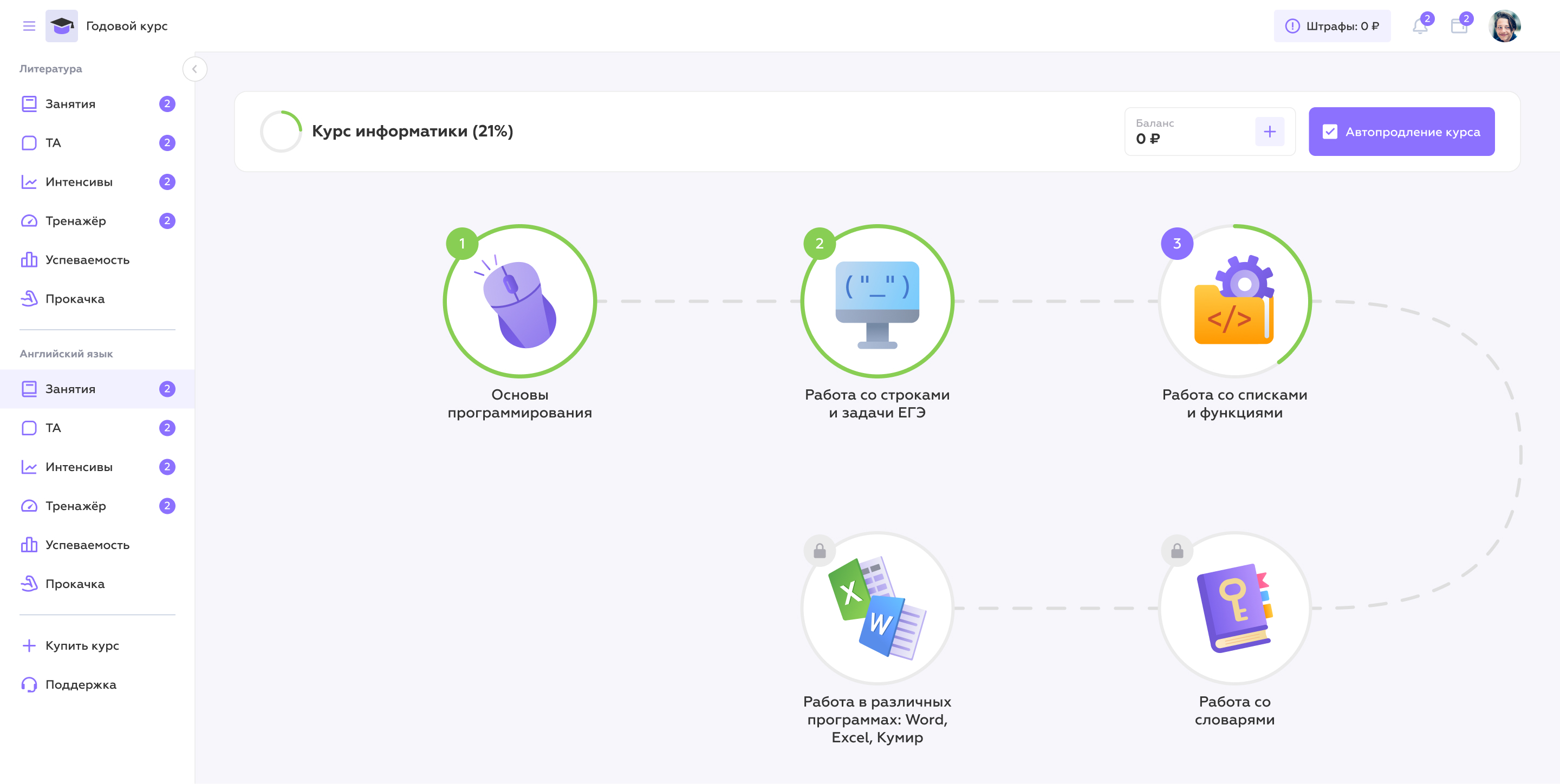Open Успеваемость under Английский язык

87,545
